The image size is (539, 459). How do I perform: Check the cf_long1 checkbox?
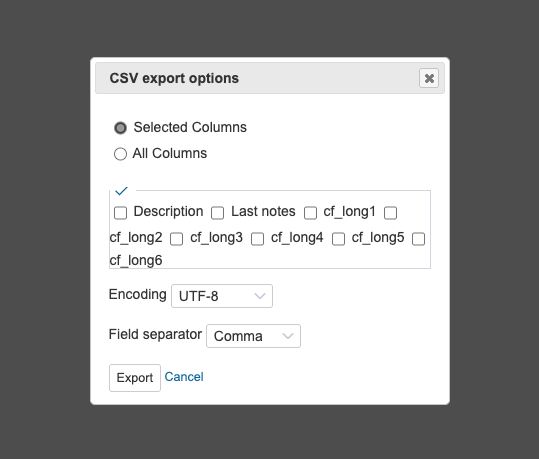(x=310, y=213)
